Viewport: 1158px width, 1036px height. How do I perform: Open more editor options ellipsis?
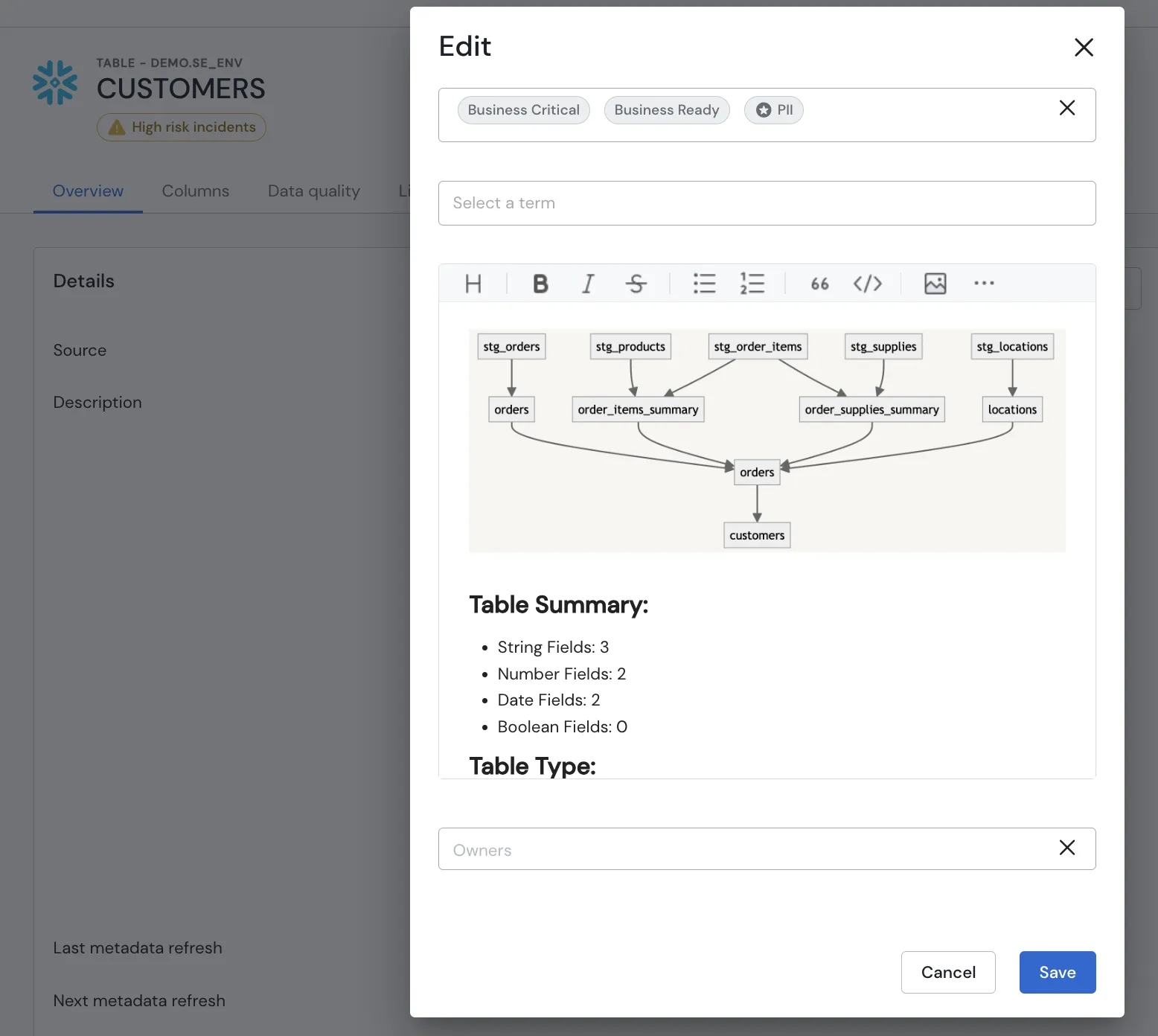[984, 283]
